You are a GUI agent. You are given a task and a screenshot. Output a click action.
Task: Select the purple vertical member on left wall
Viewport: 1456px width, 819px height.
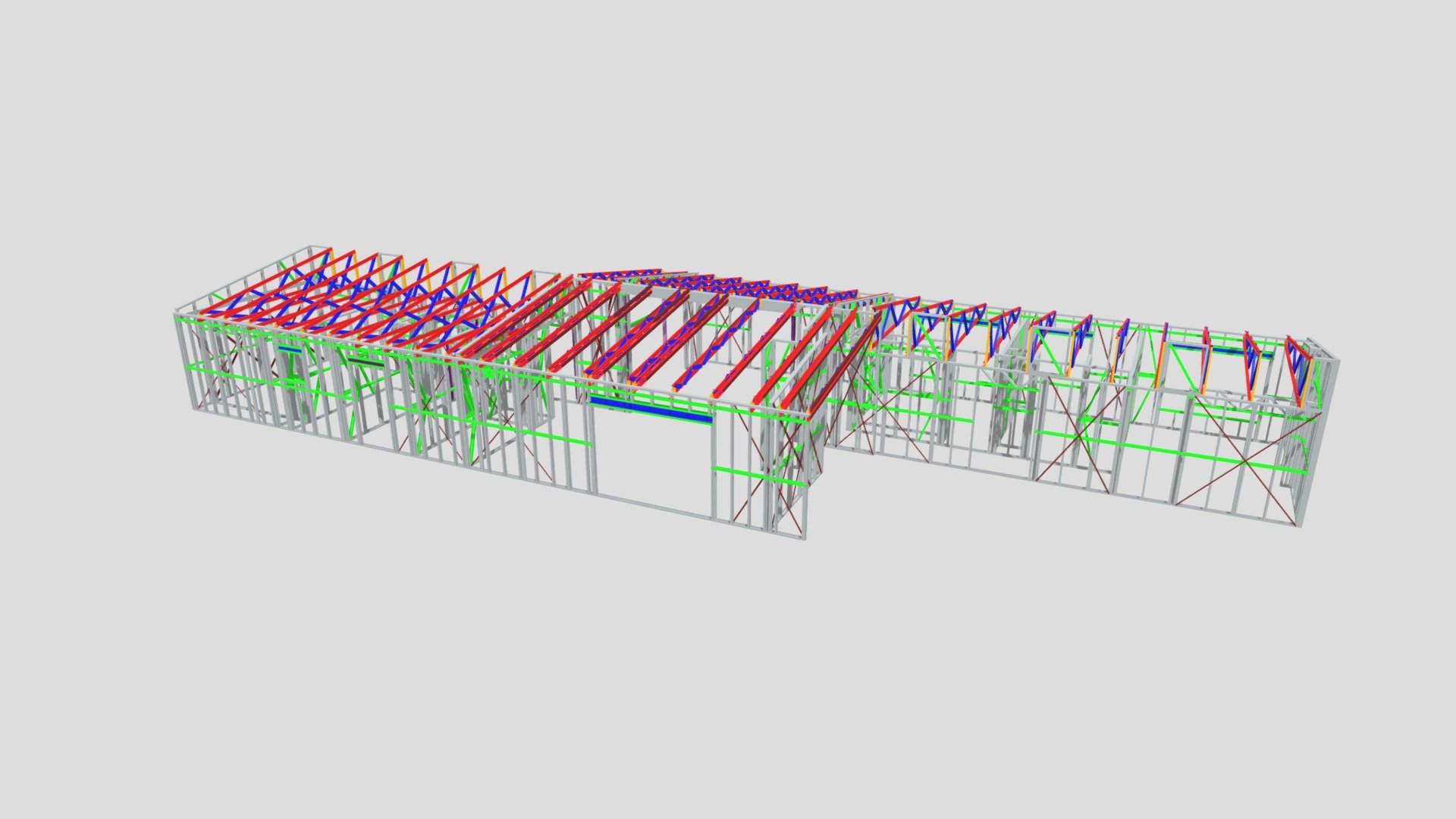(x=453, y=381)
